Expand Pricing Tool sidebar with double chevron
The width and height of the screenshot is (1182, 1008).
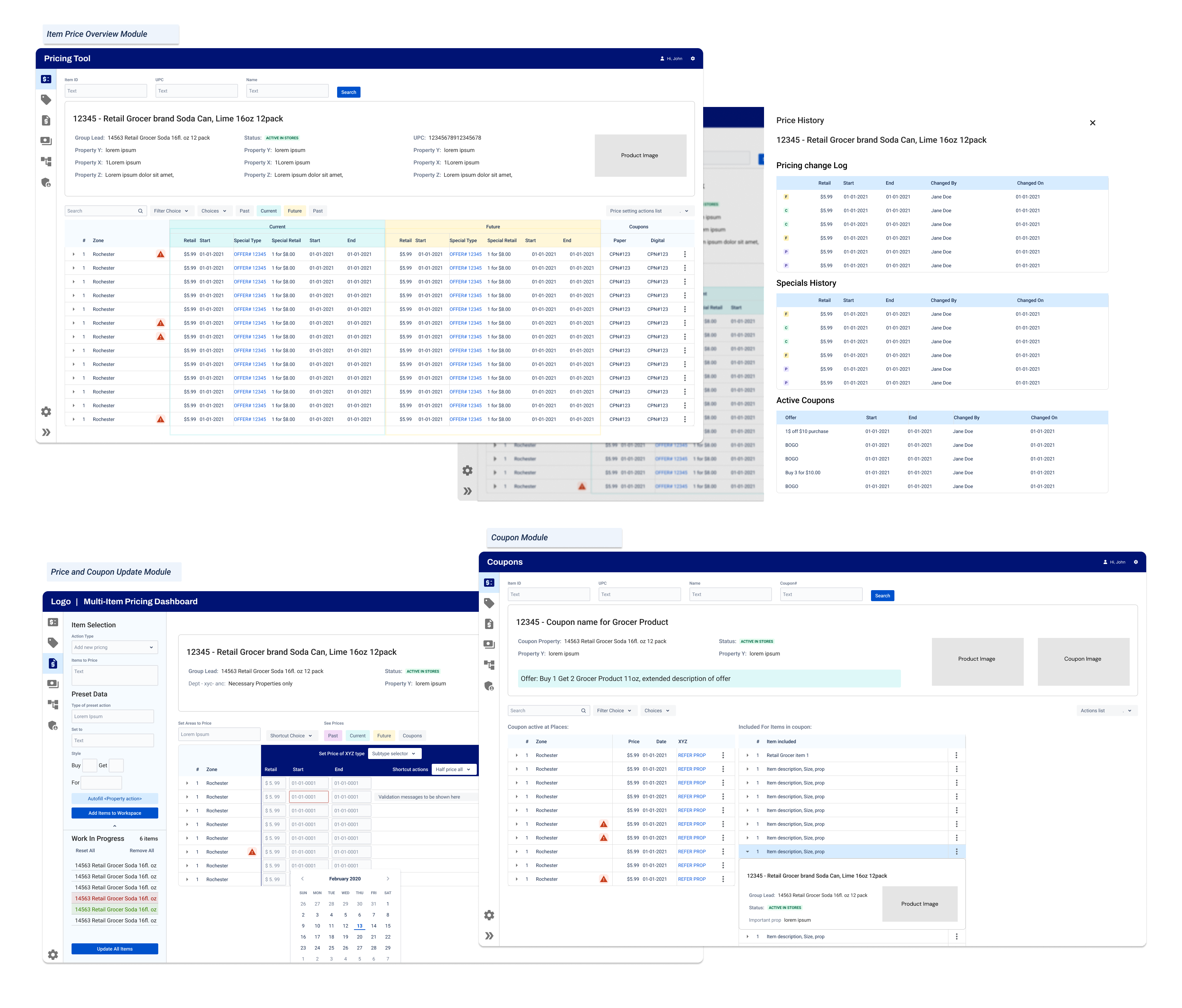point(46,432)
